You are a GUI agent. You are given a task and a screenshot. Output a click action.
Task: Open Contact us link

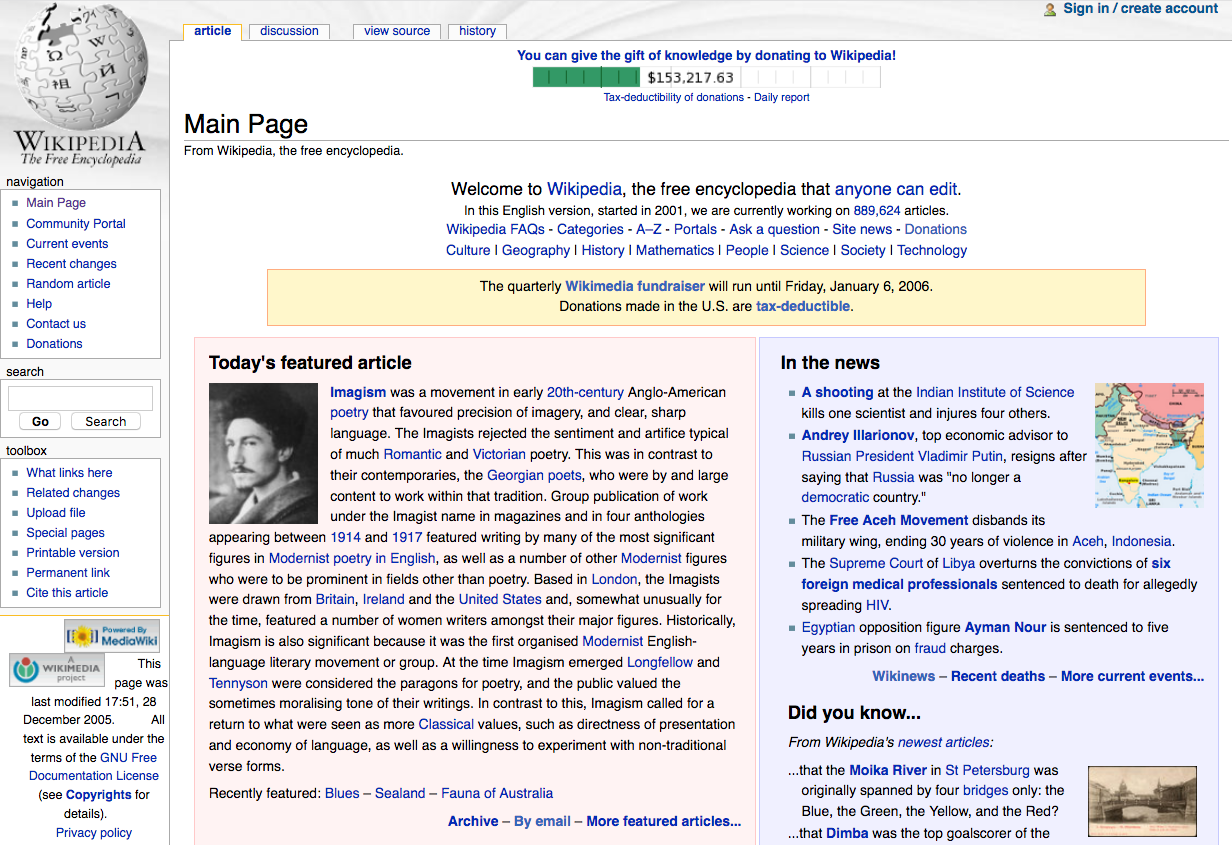point(56,324)
